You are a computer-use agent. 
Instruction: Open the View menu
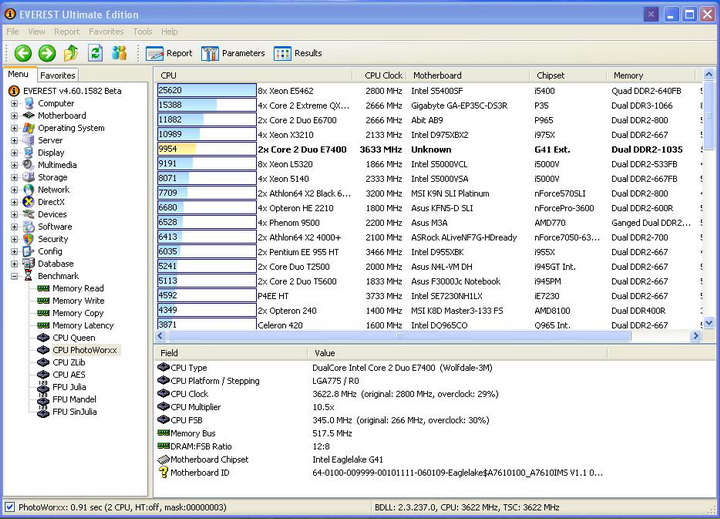[x=36, y=32]
